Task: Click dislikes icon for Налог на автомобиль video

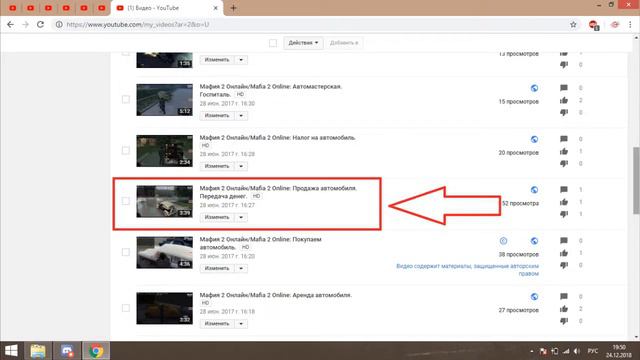Action: coord(564,163)
